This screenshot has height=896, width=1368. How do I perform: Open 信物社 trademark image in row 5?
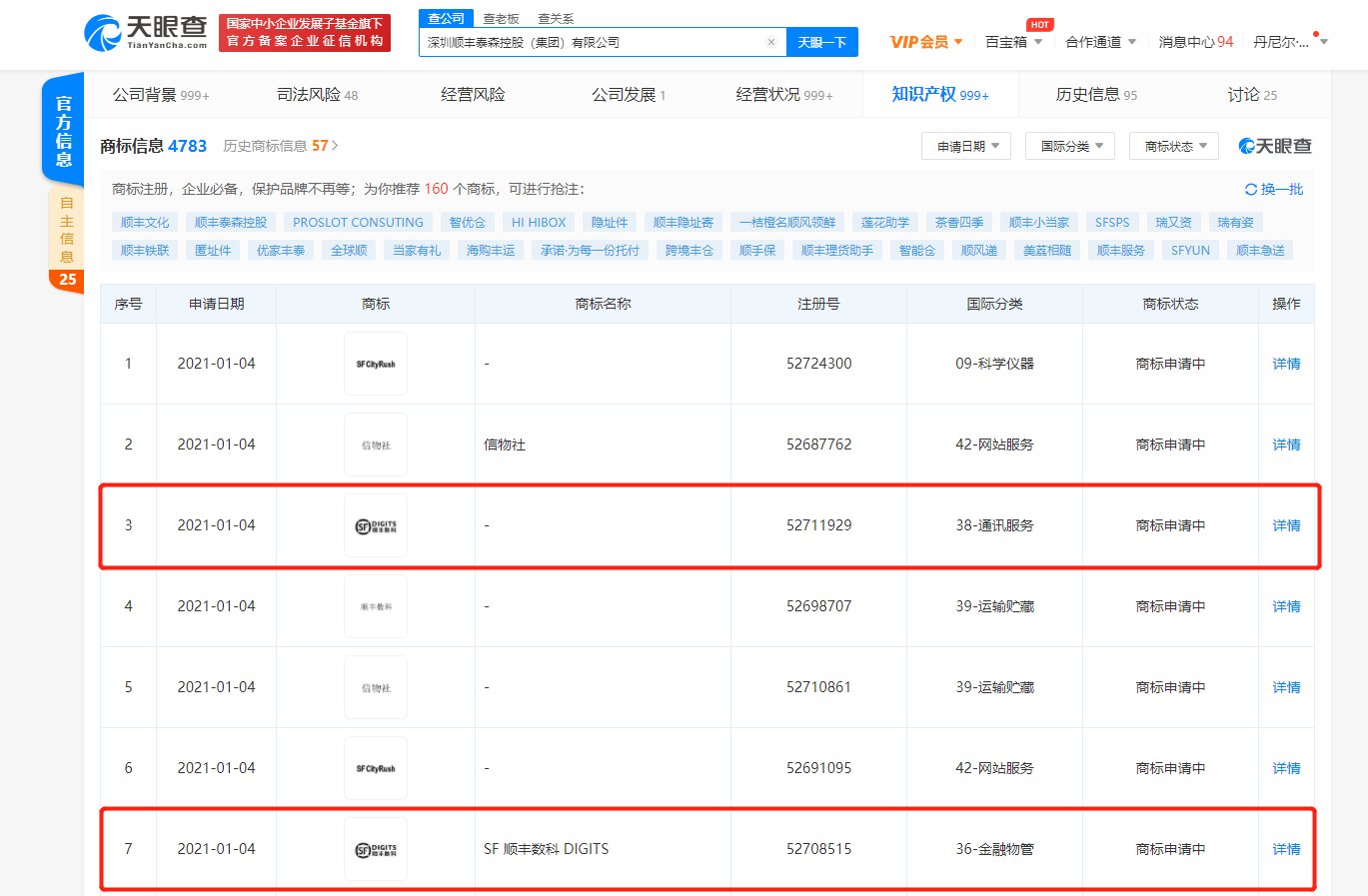[x=376, y=687]
